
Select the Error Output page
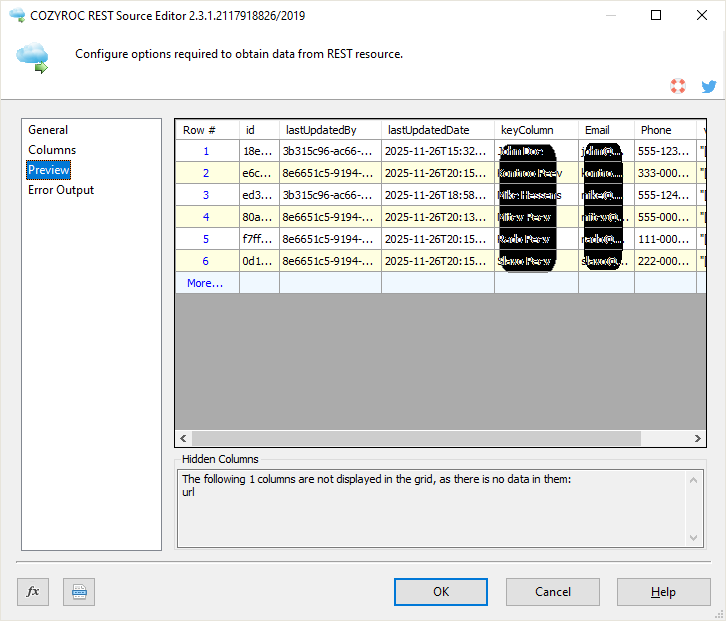click(61, 190)
